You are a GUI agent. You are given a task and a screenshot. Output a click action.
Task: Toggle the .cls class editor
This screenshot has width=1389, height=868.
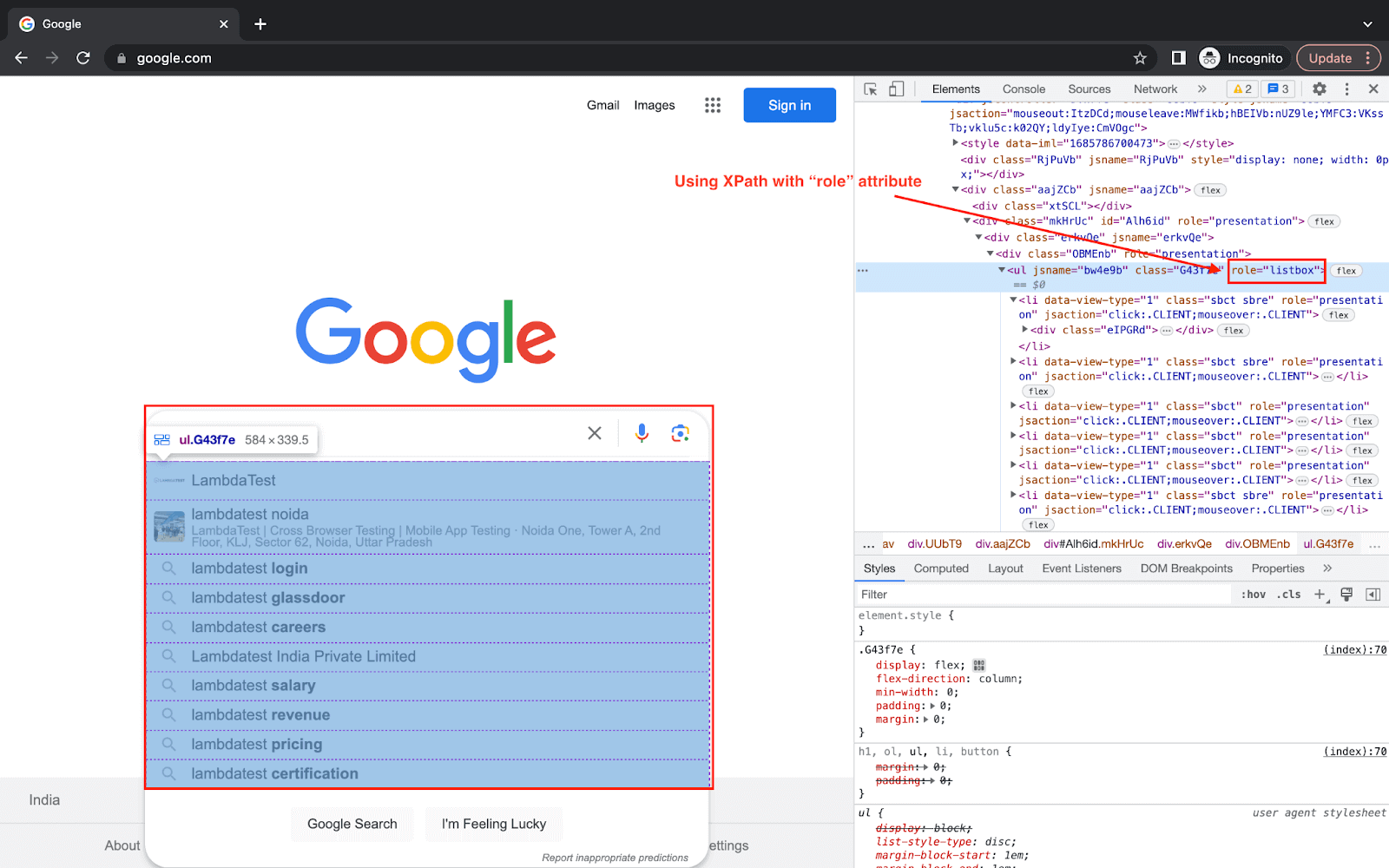[x=1288, y=595]
